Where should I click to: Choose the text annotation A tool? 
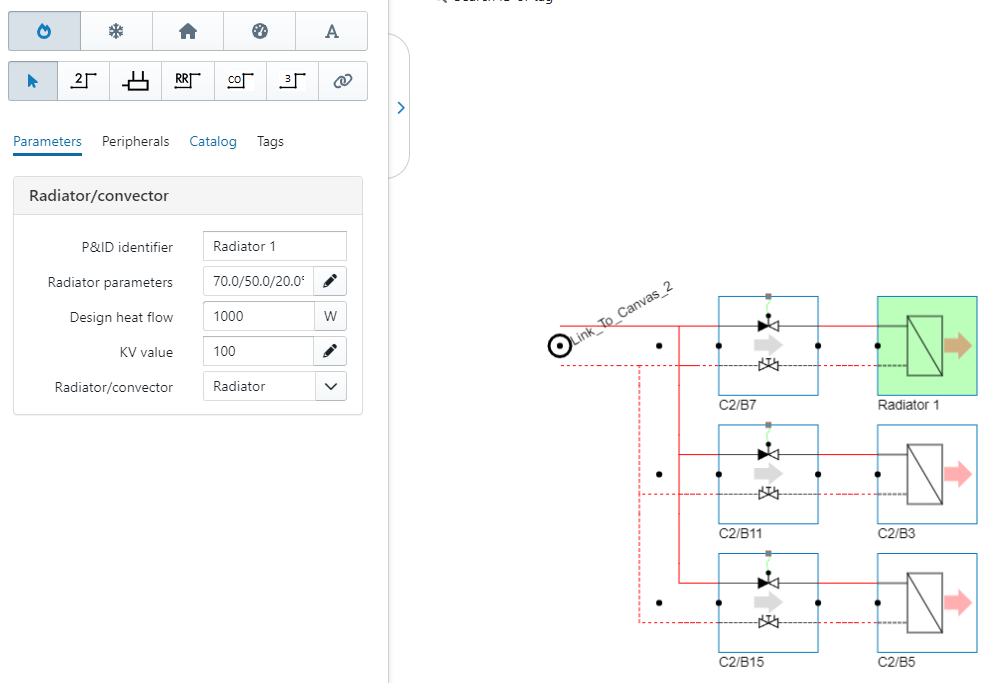pyautogui.click(x=332, y=31)
